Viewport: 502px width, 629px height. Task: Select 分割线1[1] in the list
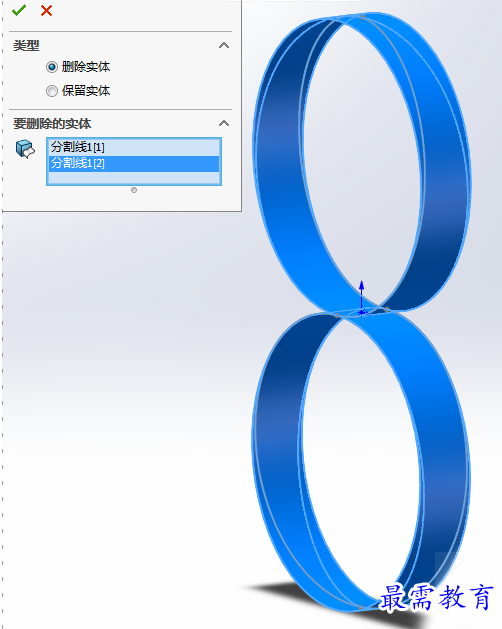[134, 147]
